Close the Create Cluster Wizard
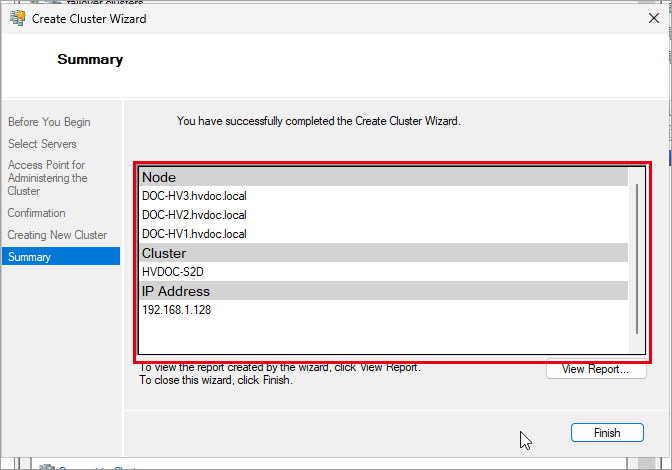672x470 pixels. click(x=654, y=18)
